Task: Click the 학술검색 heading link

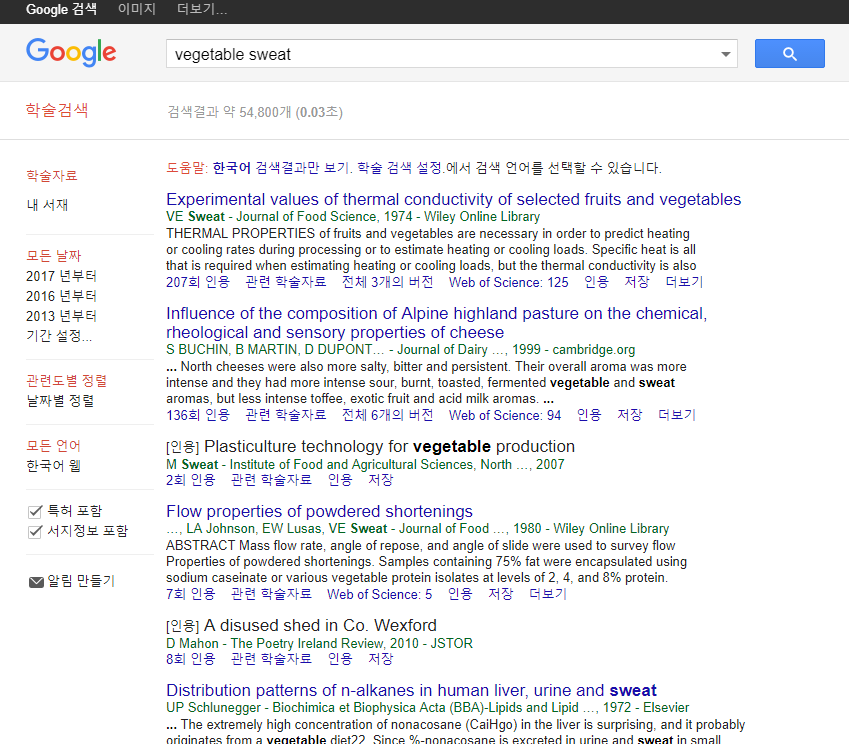Action: (x=57, y=110)
